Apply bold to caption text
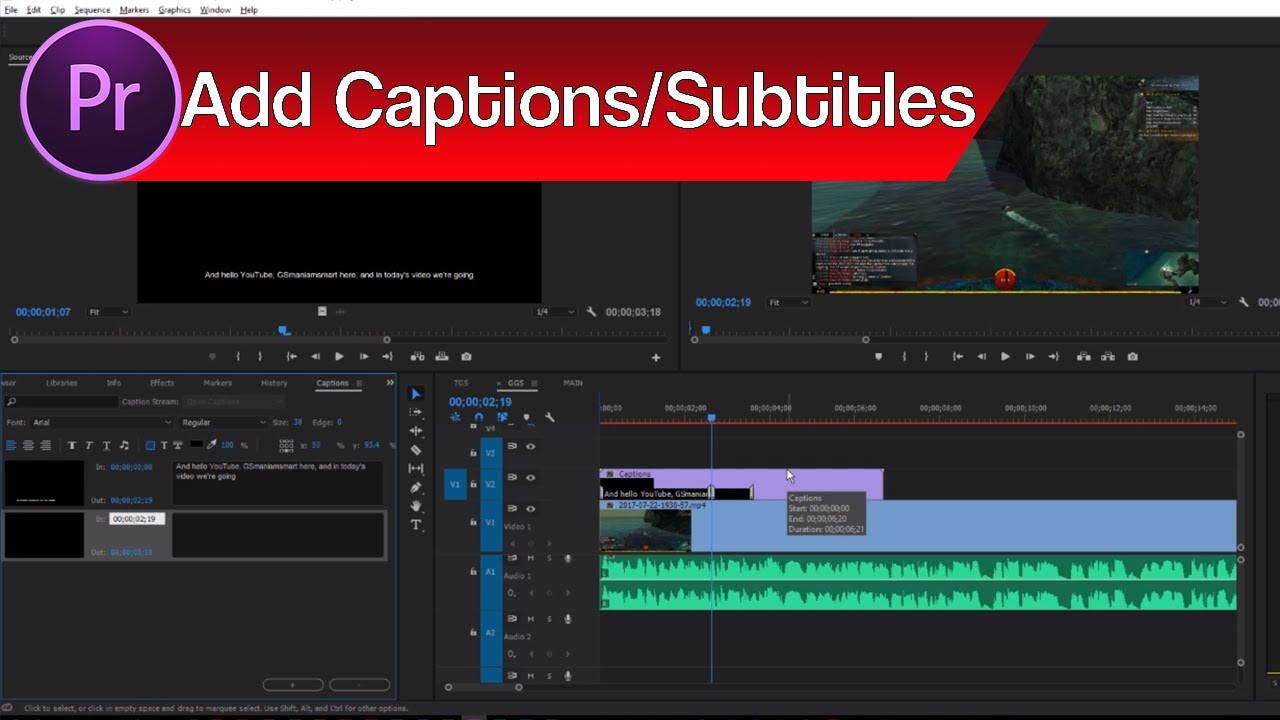This screenshot has height=720, width=1280. [x=72, y=445]
